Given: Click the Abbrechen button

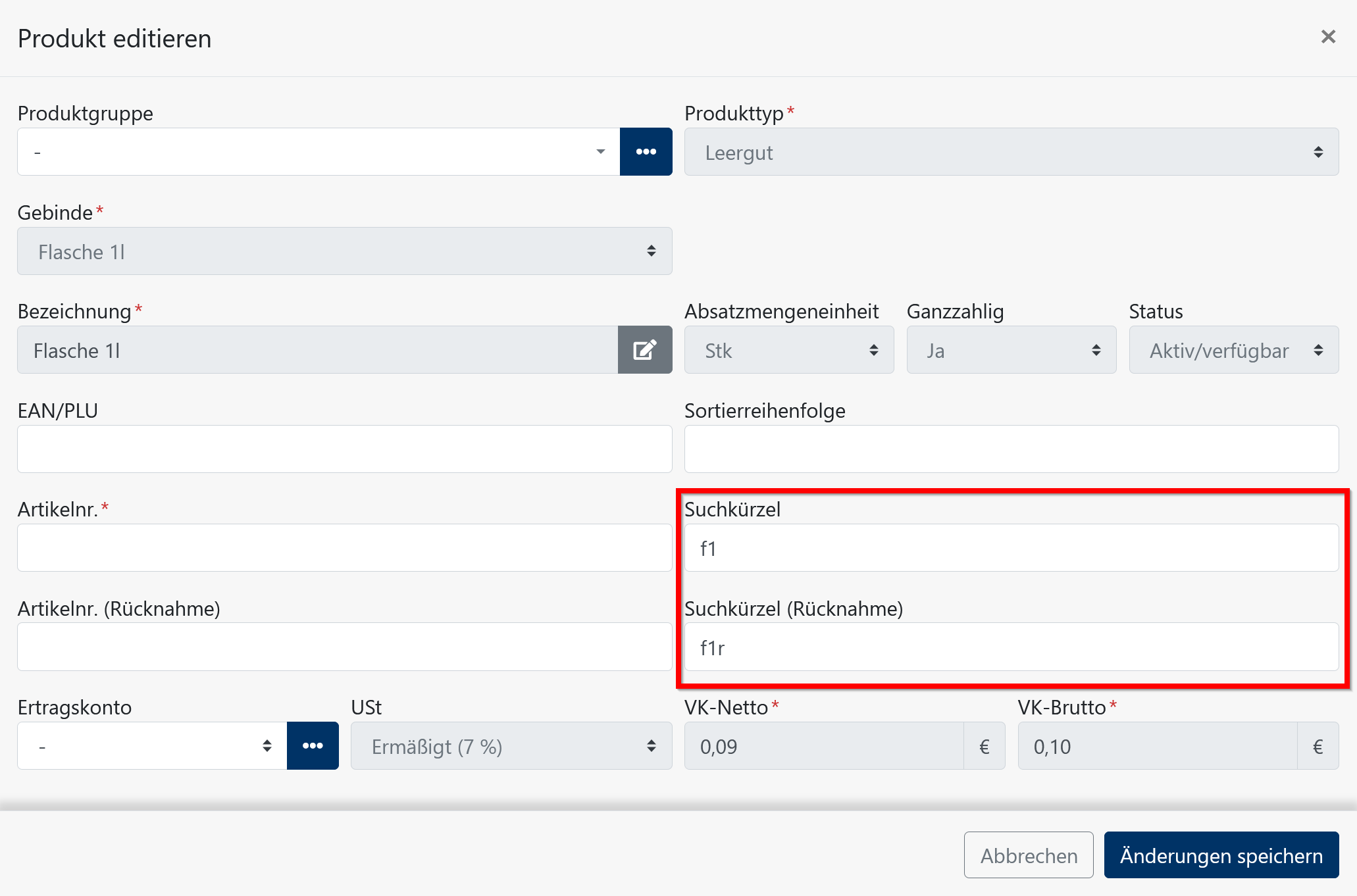Looking at the screenshot, I should tap(1029, 855).
